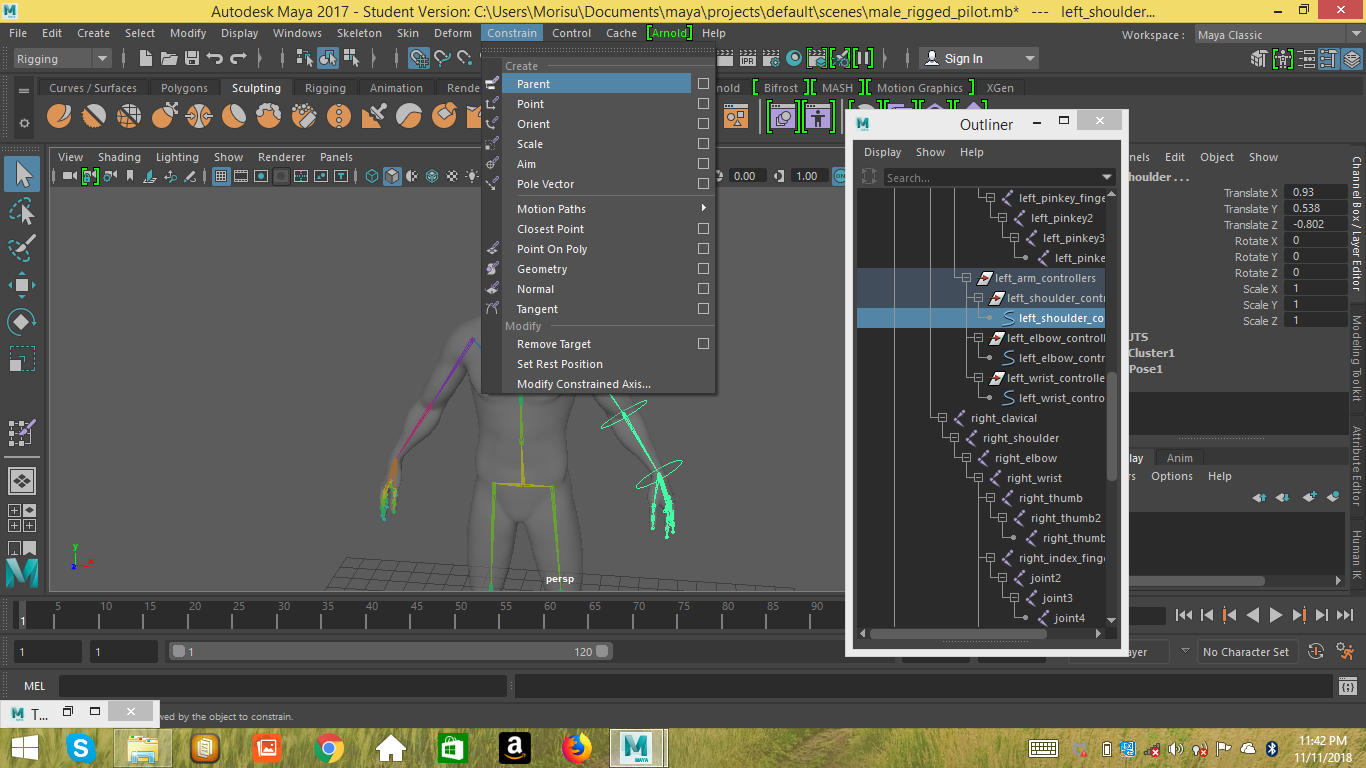The width and height of the screenshot is (1366, 768).
Task: Click Modify Constrained Axis menu entry
Action: point(583,384)
